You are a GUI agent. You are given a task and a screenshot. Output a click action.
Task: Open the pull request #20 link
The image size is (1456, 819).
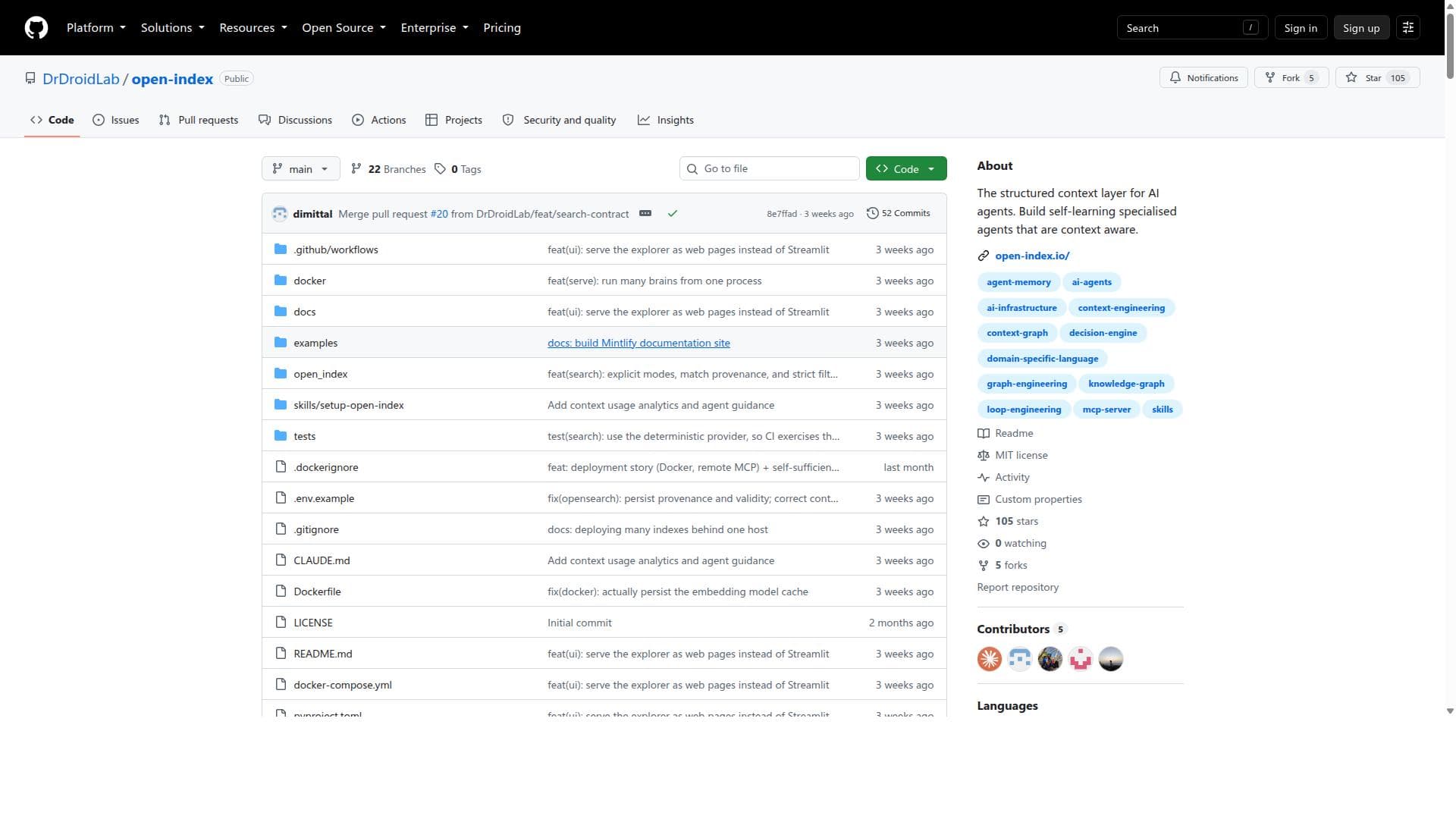pyautogui.click(x=439, y=214)
